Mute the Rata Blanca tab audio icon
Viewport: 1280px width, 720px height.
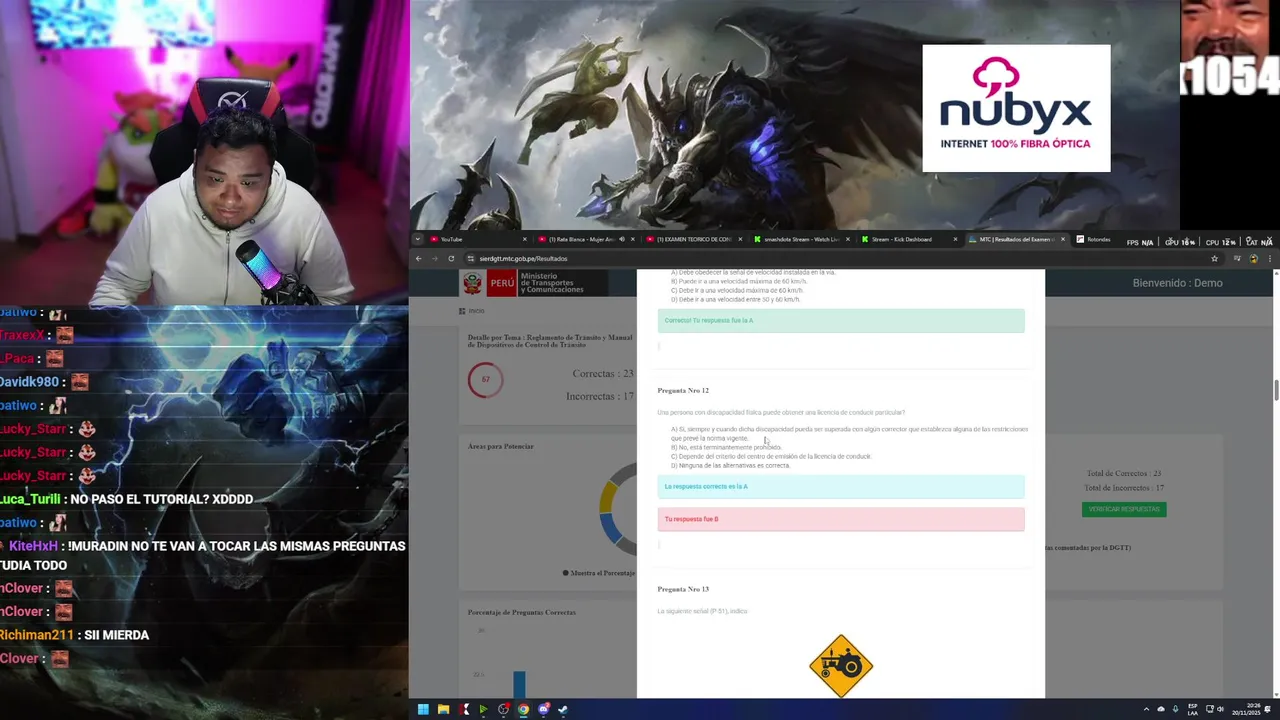[622, 239]
